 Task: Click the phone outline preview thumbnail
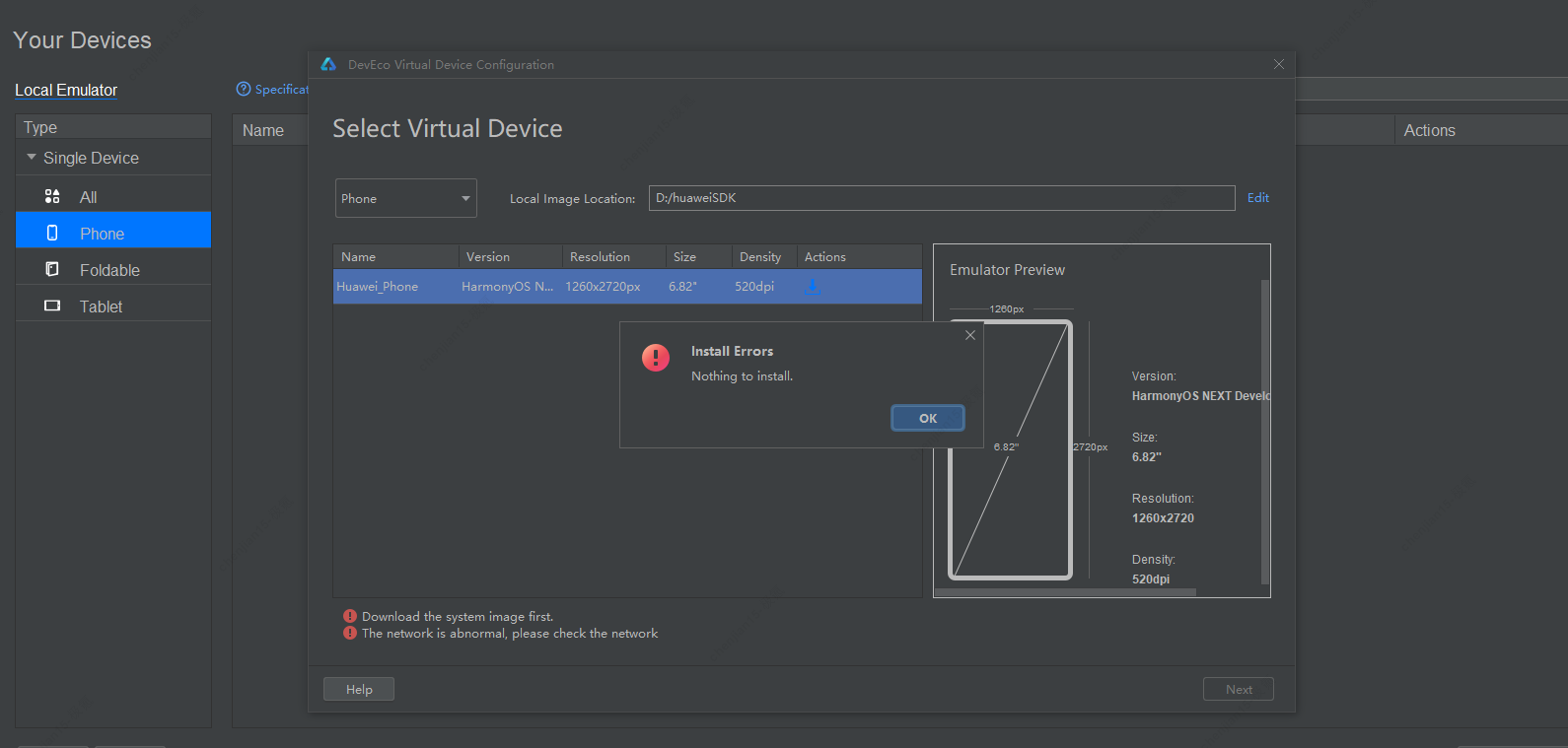tap(1010, 449)
